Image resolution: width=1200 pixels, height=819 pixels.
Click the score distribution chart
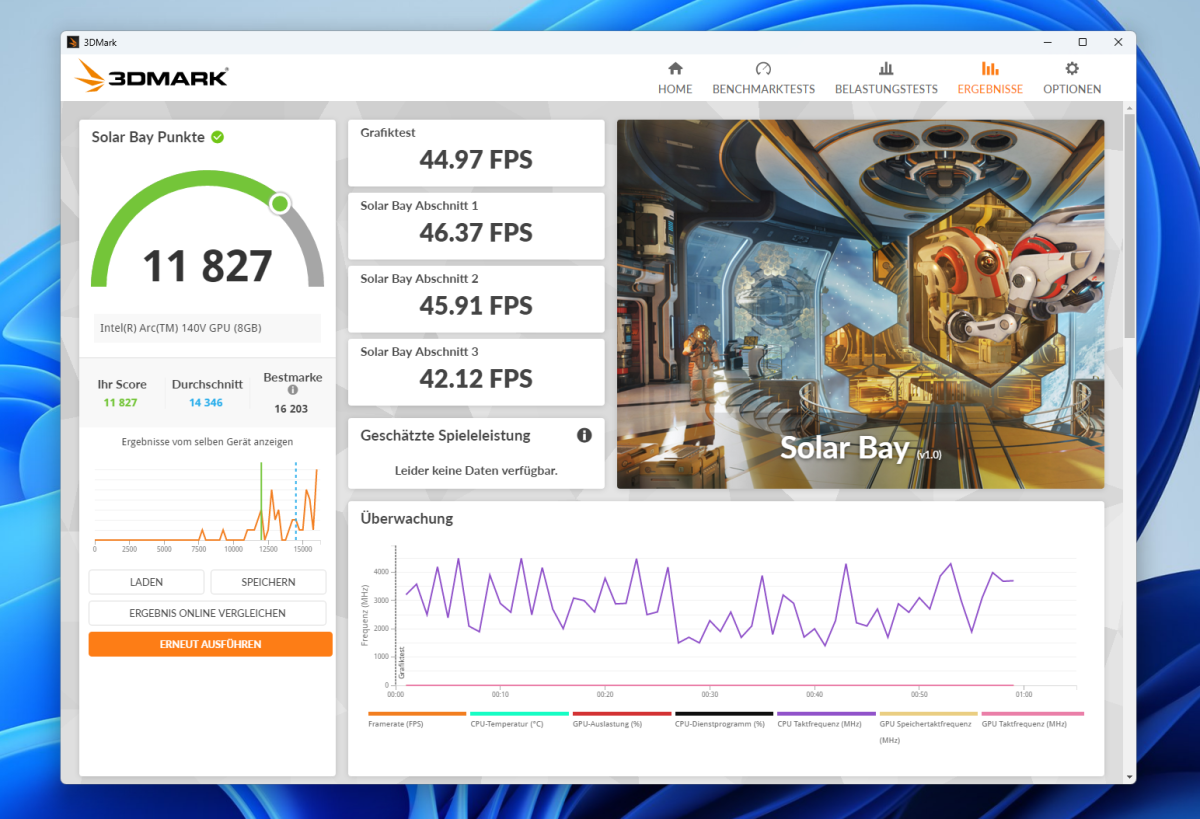[207, 505]
